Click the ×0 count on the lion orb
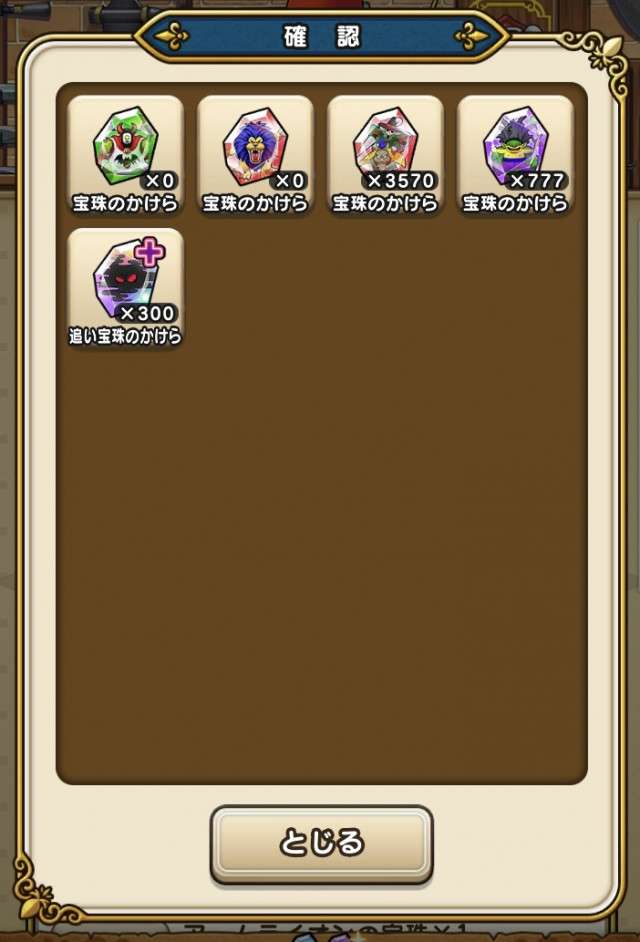The width and height of the screenshot is (640, 942). pos(290,180)
